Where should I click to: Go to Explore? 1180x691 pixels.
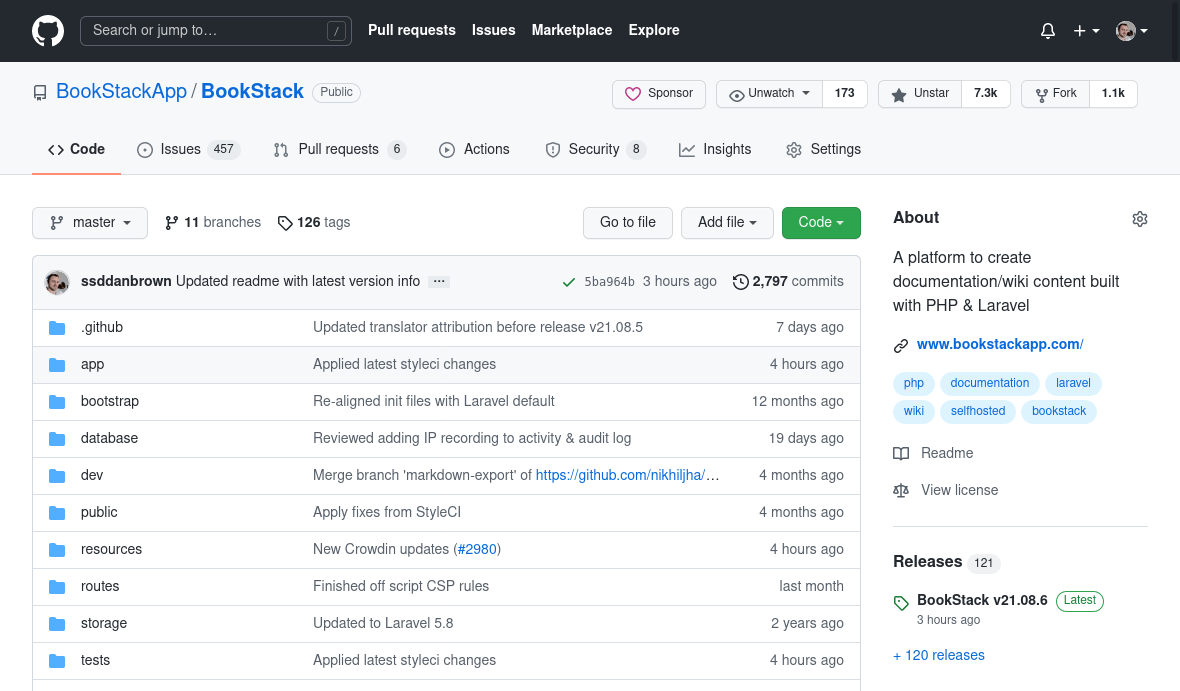(654, 30)
